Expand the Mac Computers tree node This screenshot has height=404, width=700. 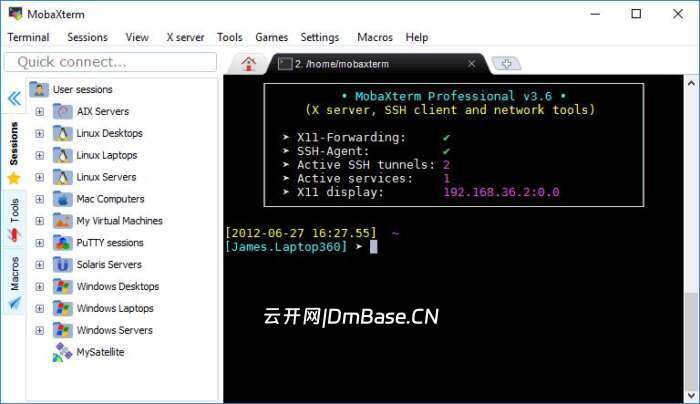tap(40, 199)
